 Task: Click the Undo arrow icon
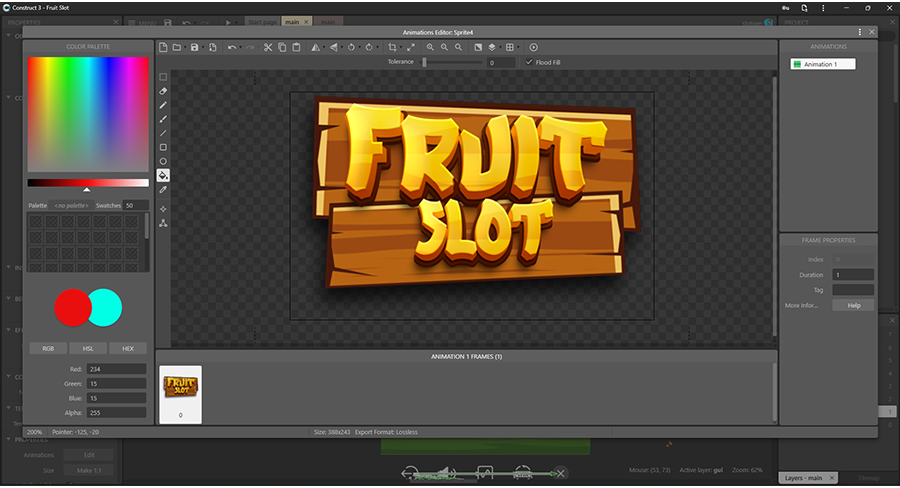pos(232,47)
